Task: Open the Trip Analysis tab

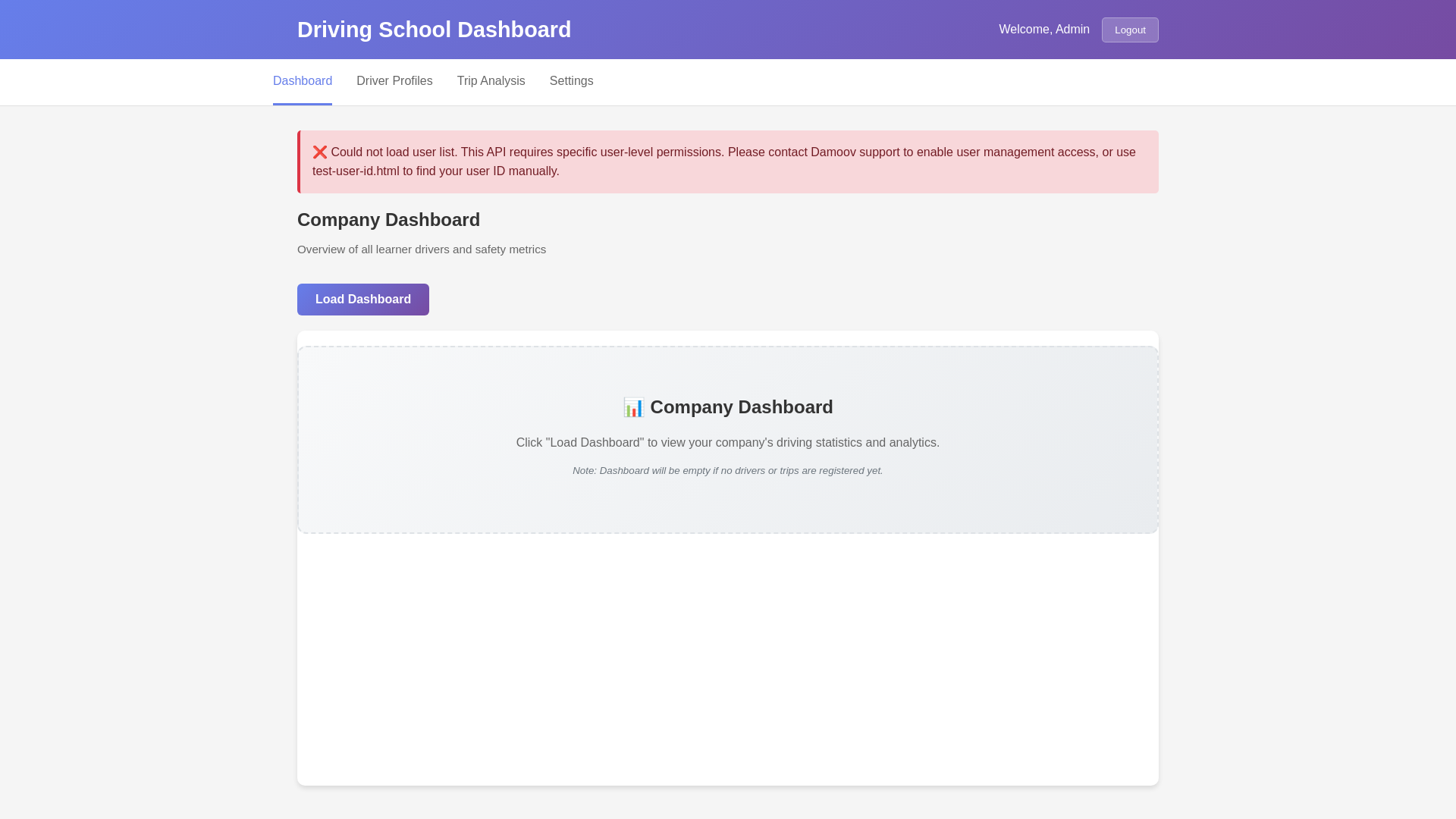Action: [x=491, y=81]
